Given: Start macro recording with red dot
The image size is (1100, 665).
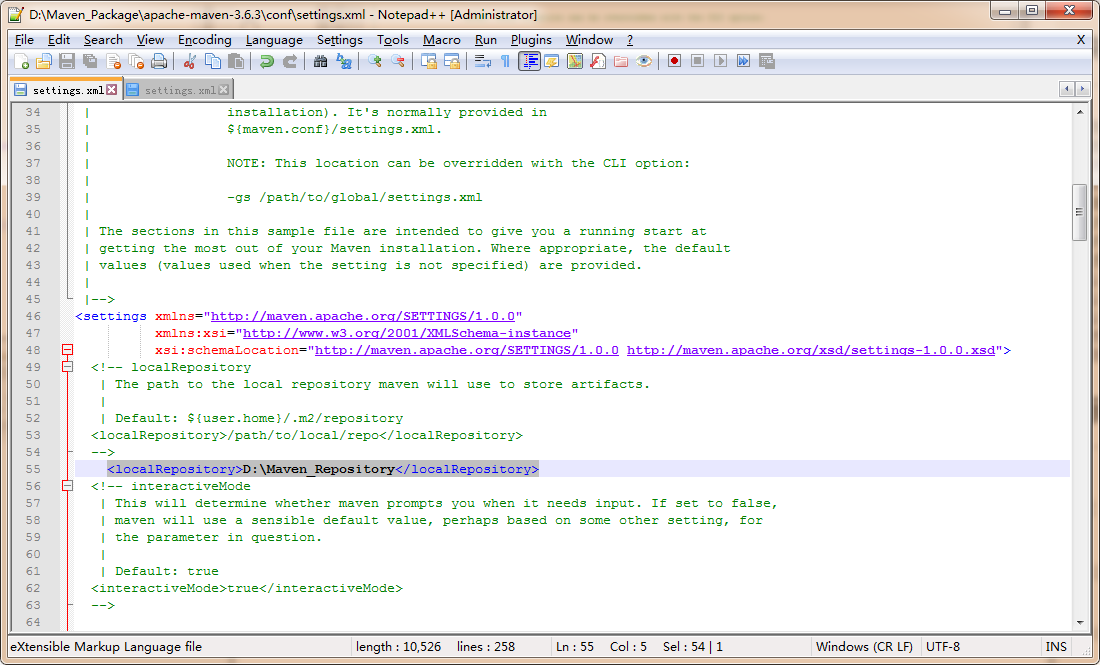Looking at the screenshot, I should point(674,62).
